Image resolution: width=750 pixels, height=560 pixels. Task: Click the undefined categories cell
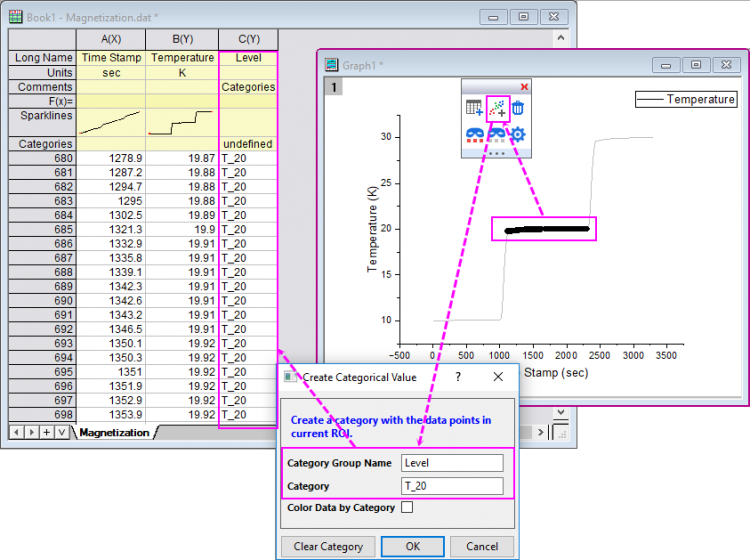pos(248,144)
